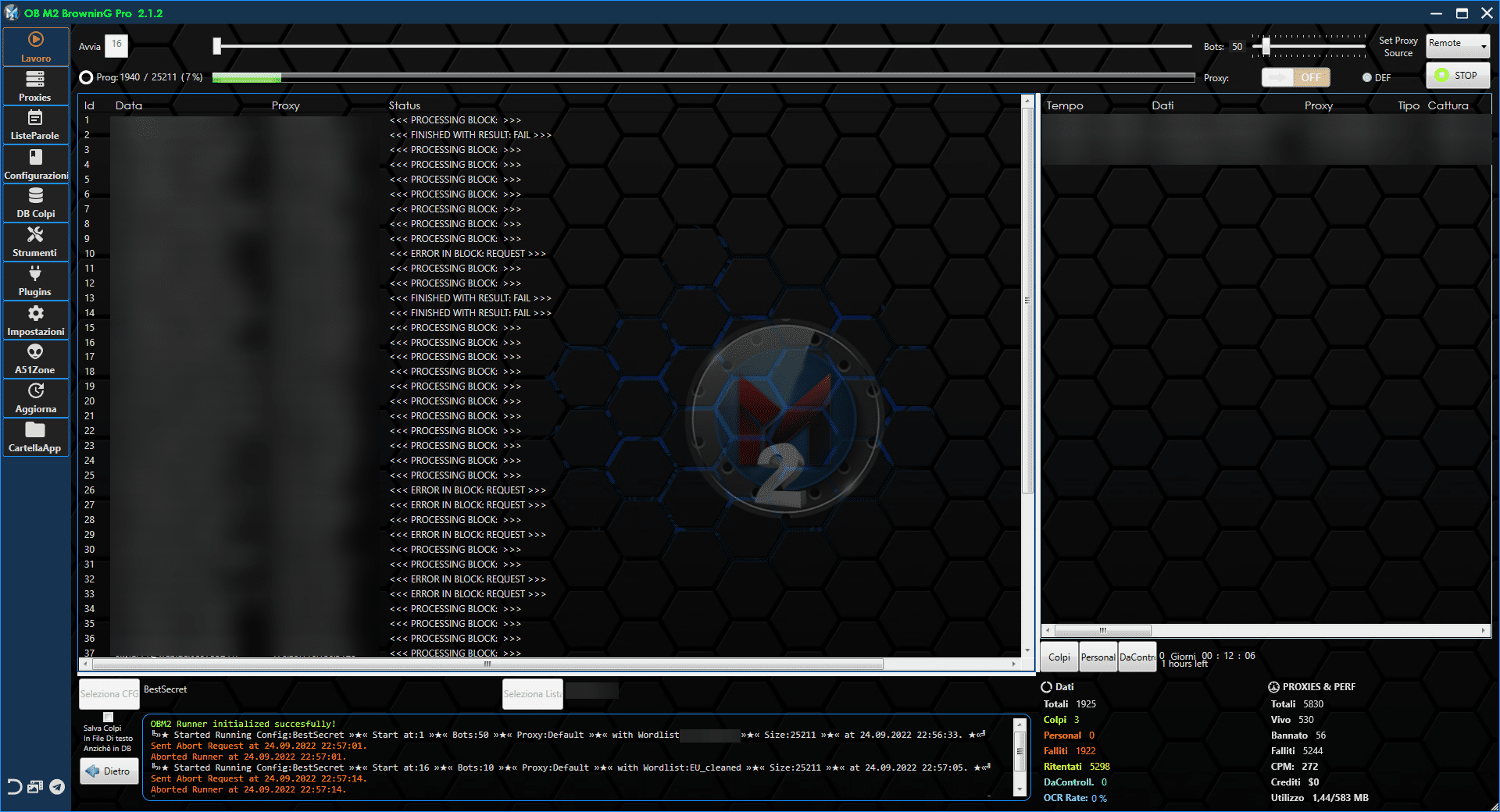Click the OCR Rate: 0 % label
1500x812 pixels.
click(x=1075, y=798)
